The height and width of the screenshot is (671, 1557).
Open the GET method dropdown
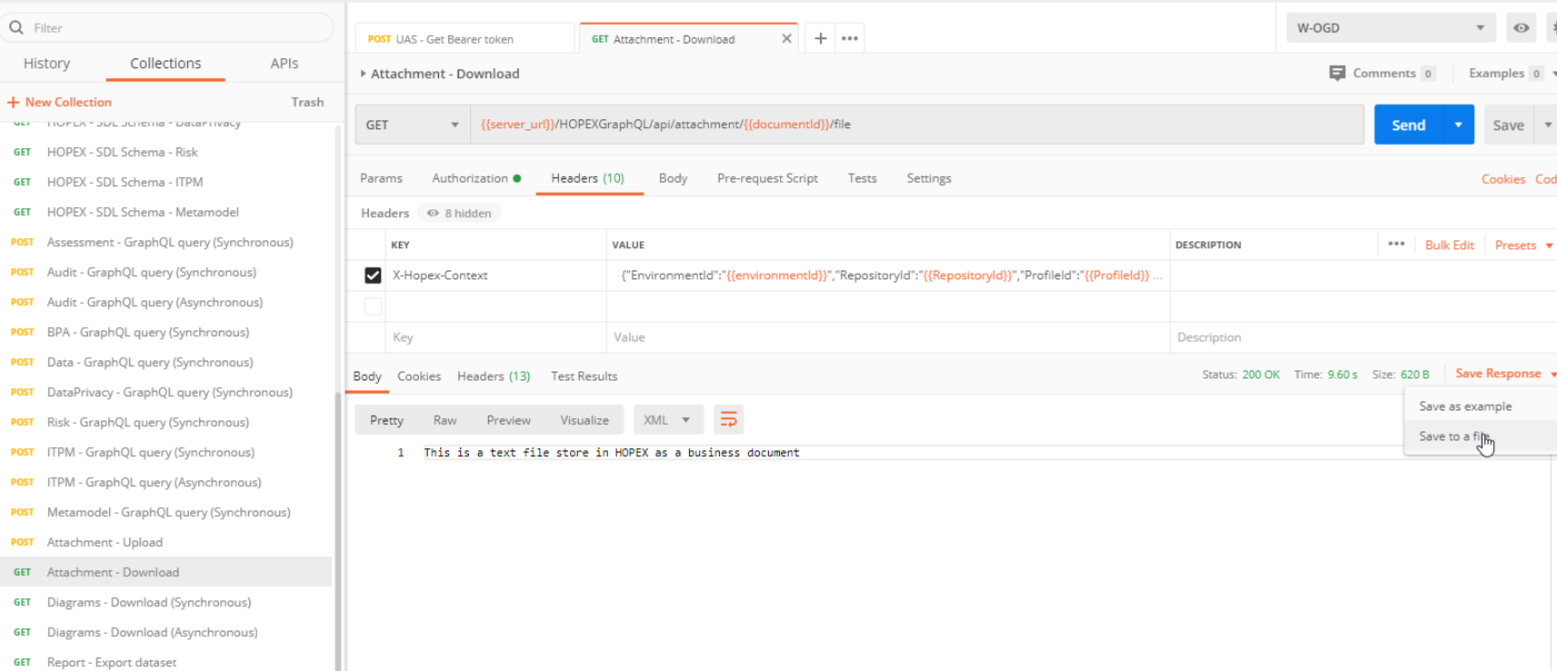point(412,125)
